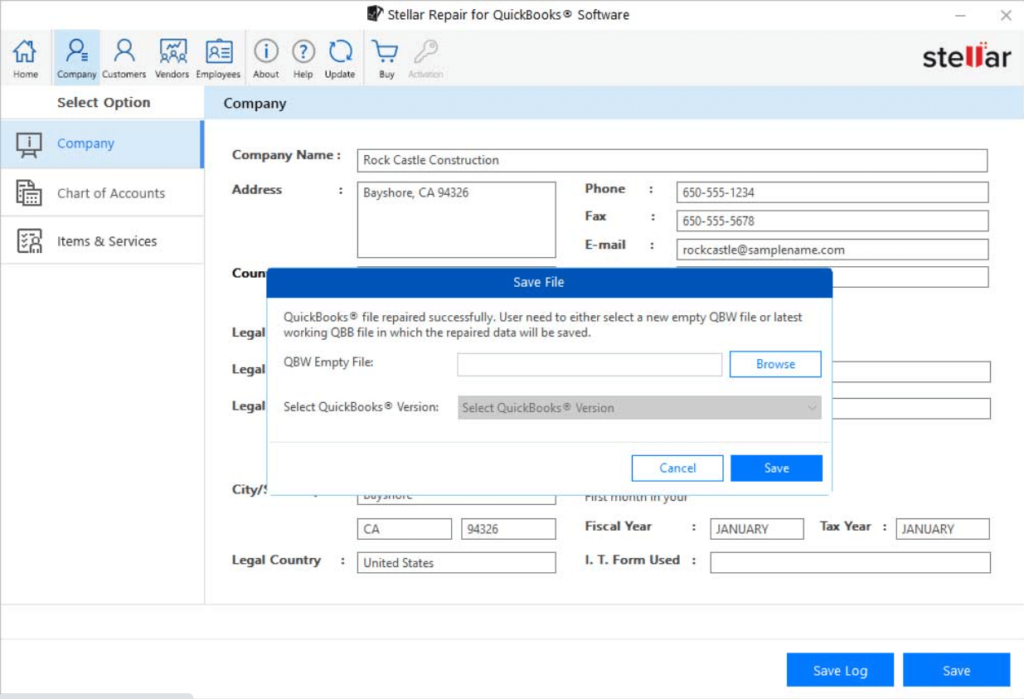The height and width of the screenshot is (699, 1024).
Task: Open the Activation option
Action: pos(425,56)
